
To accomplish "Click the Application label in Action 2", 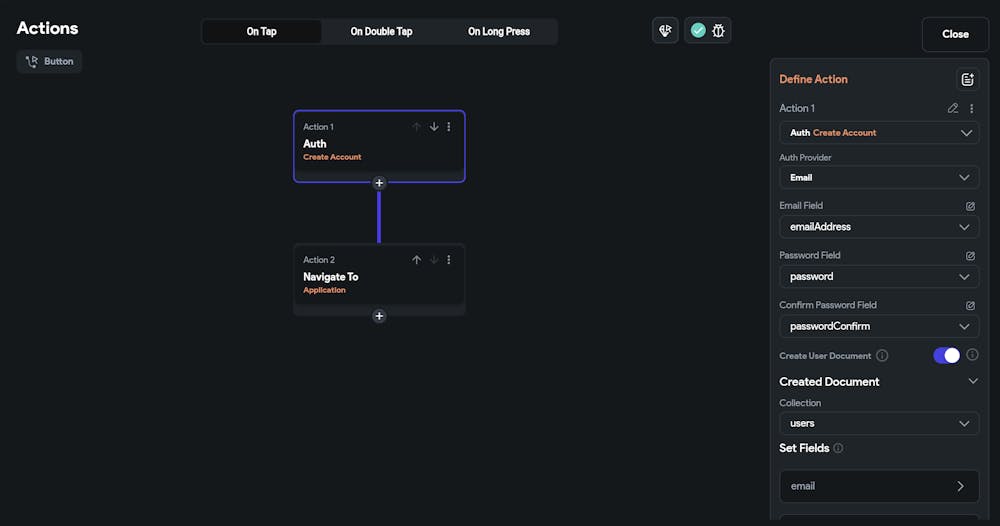I will click(x=324, y=290).
